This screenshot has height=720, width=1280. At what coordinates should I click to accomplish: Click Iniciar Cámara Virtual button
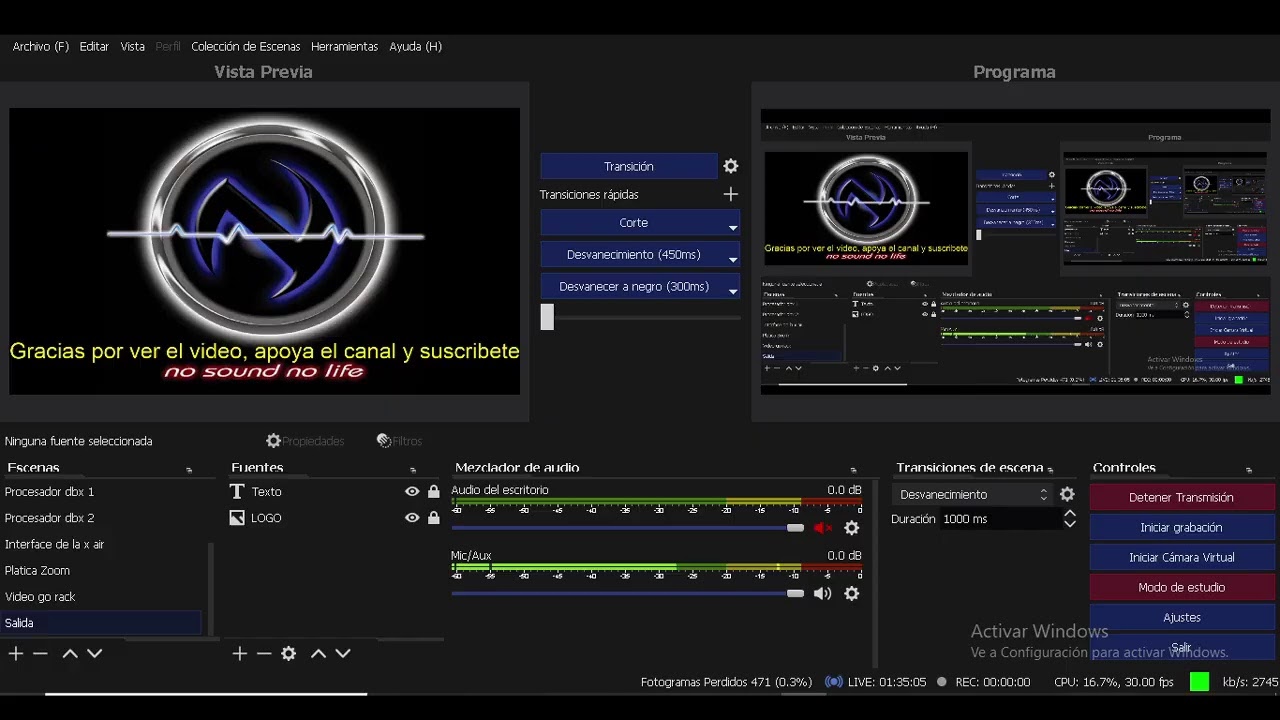coord(1182,557)
